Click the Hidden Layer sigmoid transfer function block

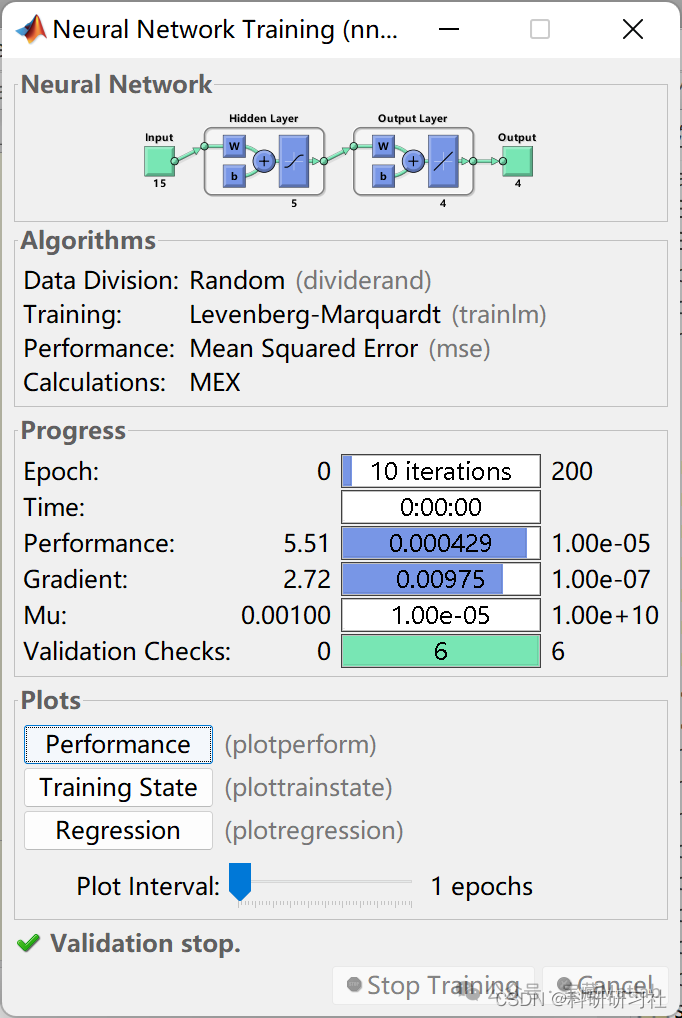click(x=294, y=161)
